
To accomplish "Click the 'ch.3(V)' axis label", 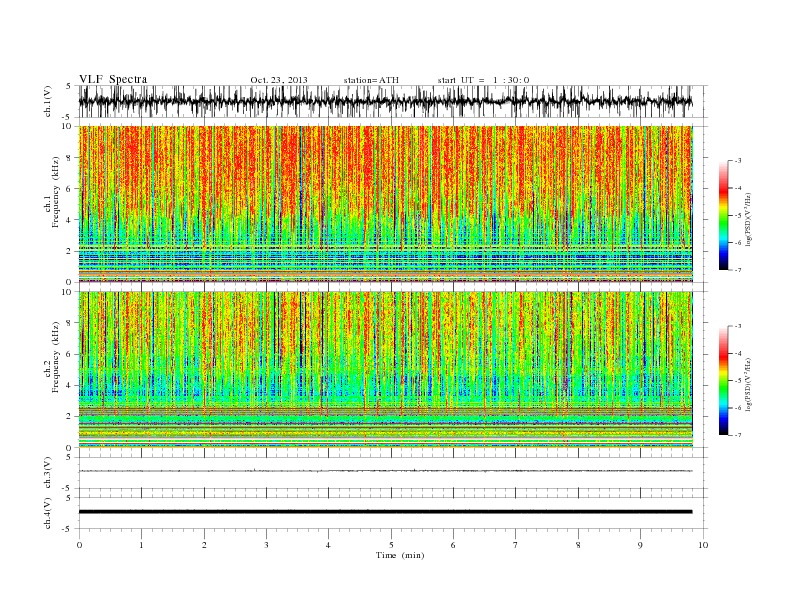I will click(47, 473).
